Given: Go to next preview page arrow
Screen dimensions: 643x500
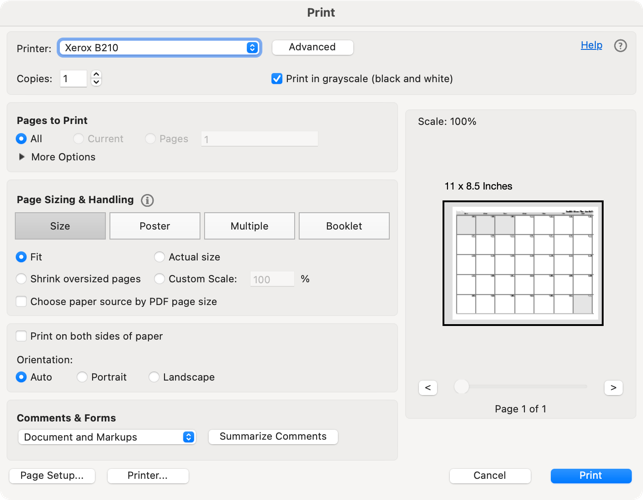Looking at the screenshot, I should [x=613, y=388].
